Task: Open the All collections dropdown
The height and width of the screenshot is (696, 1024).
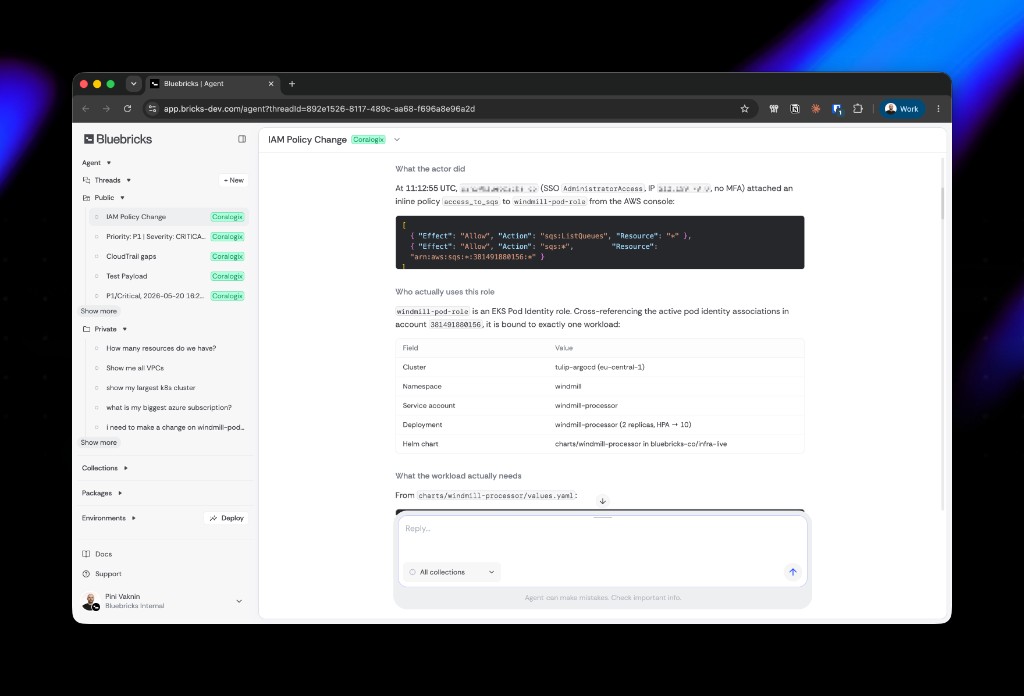Action: pos(452,572)
